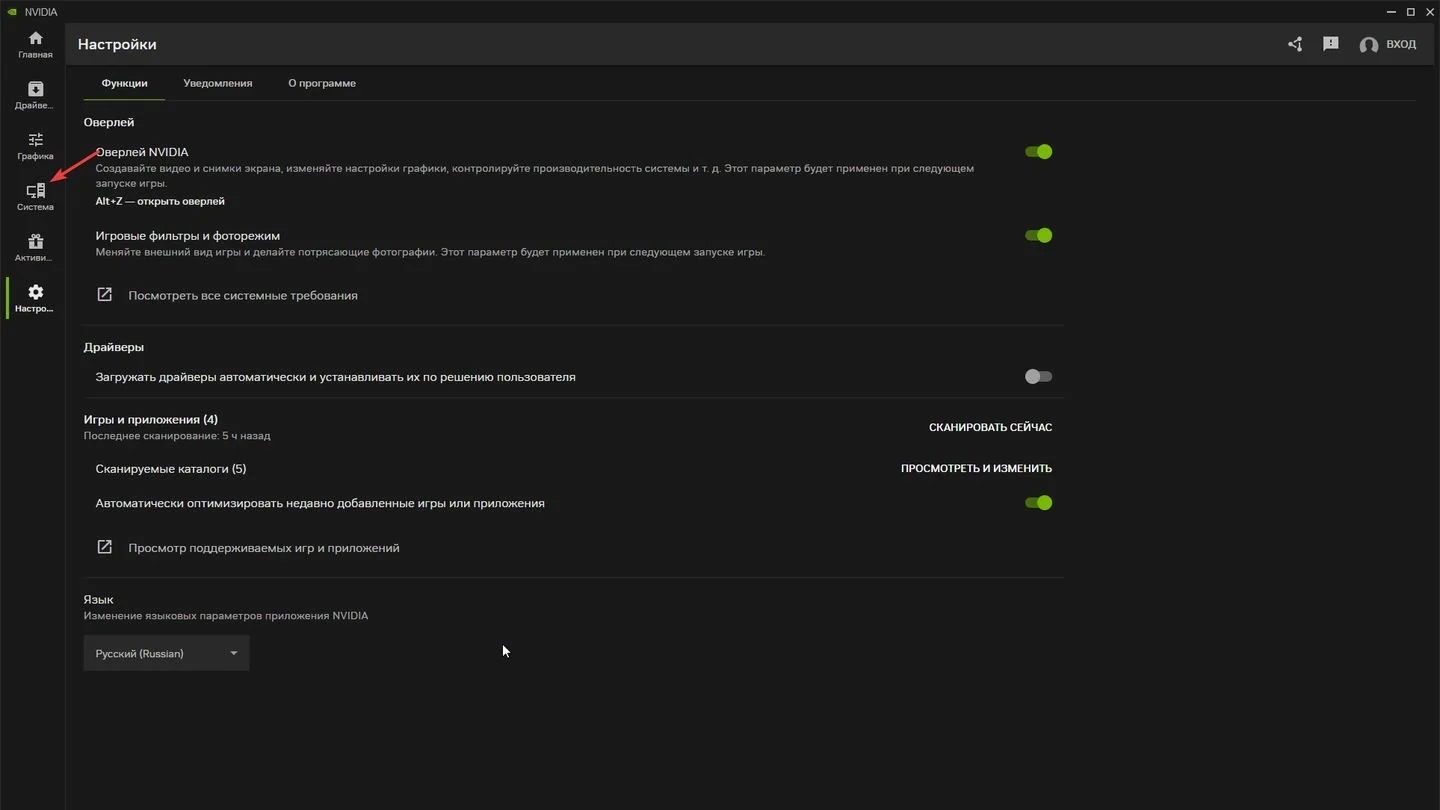
Task: Close the NVIDIA window
Action: 1430,12
